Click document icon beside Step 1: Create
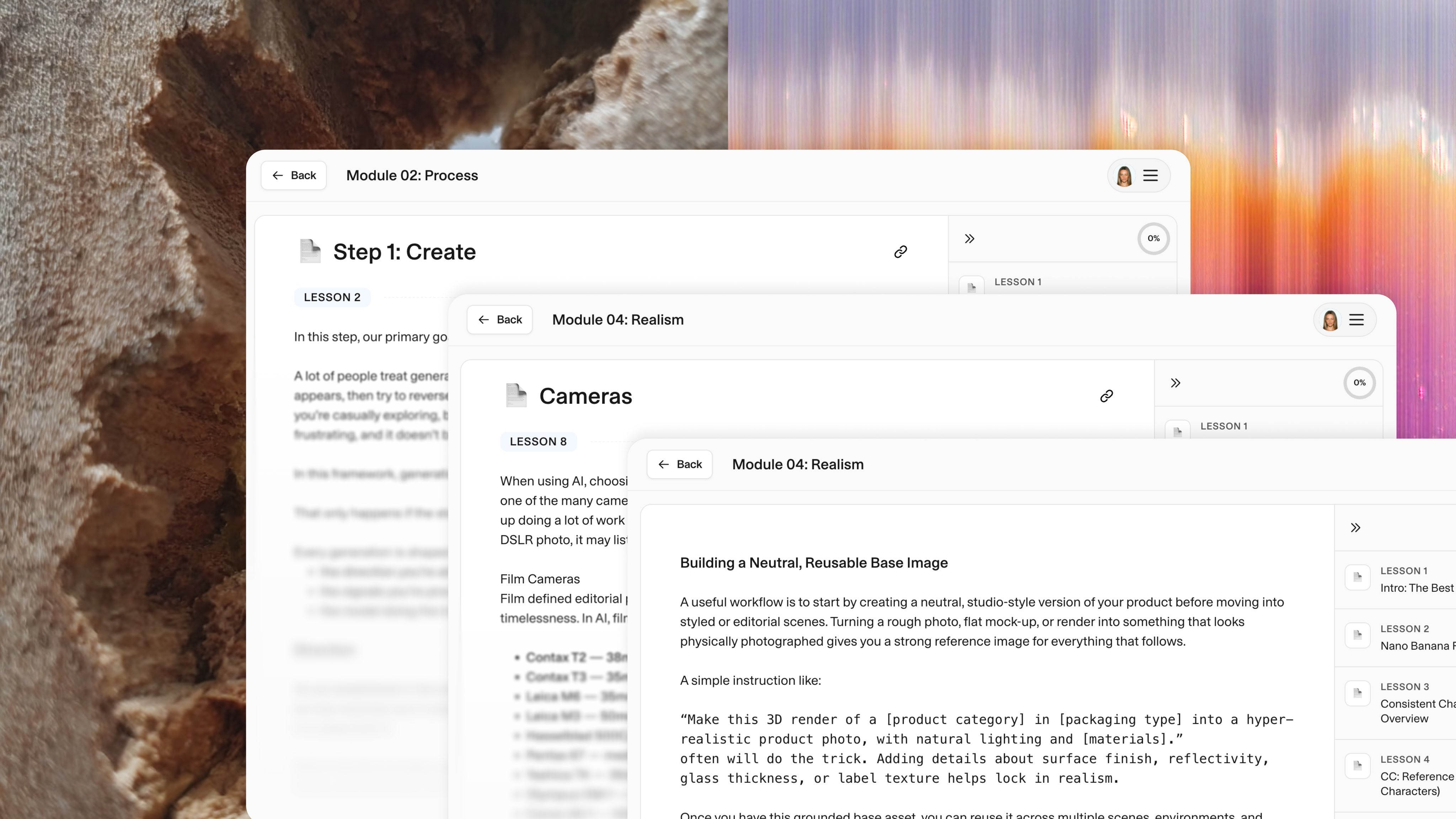 click(310, 252)
